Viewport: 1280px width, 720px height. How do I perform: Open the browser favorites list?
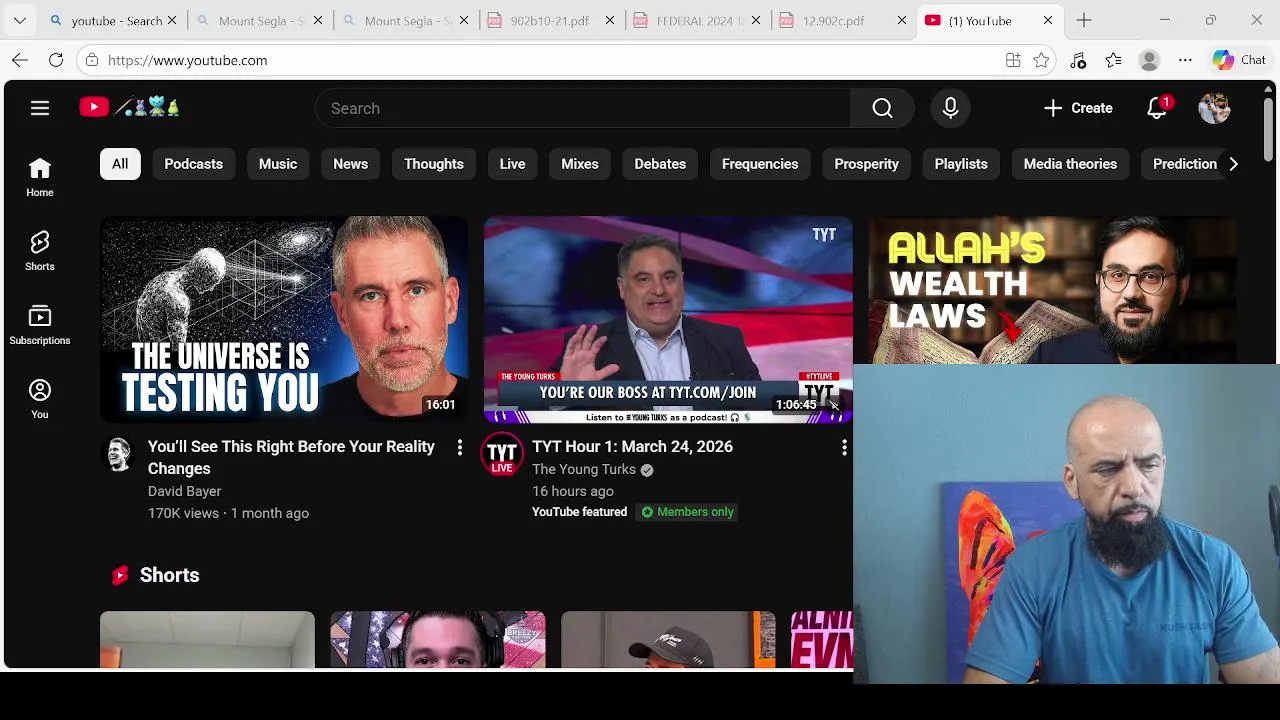pos(1113,60)
